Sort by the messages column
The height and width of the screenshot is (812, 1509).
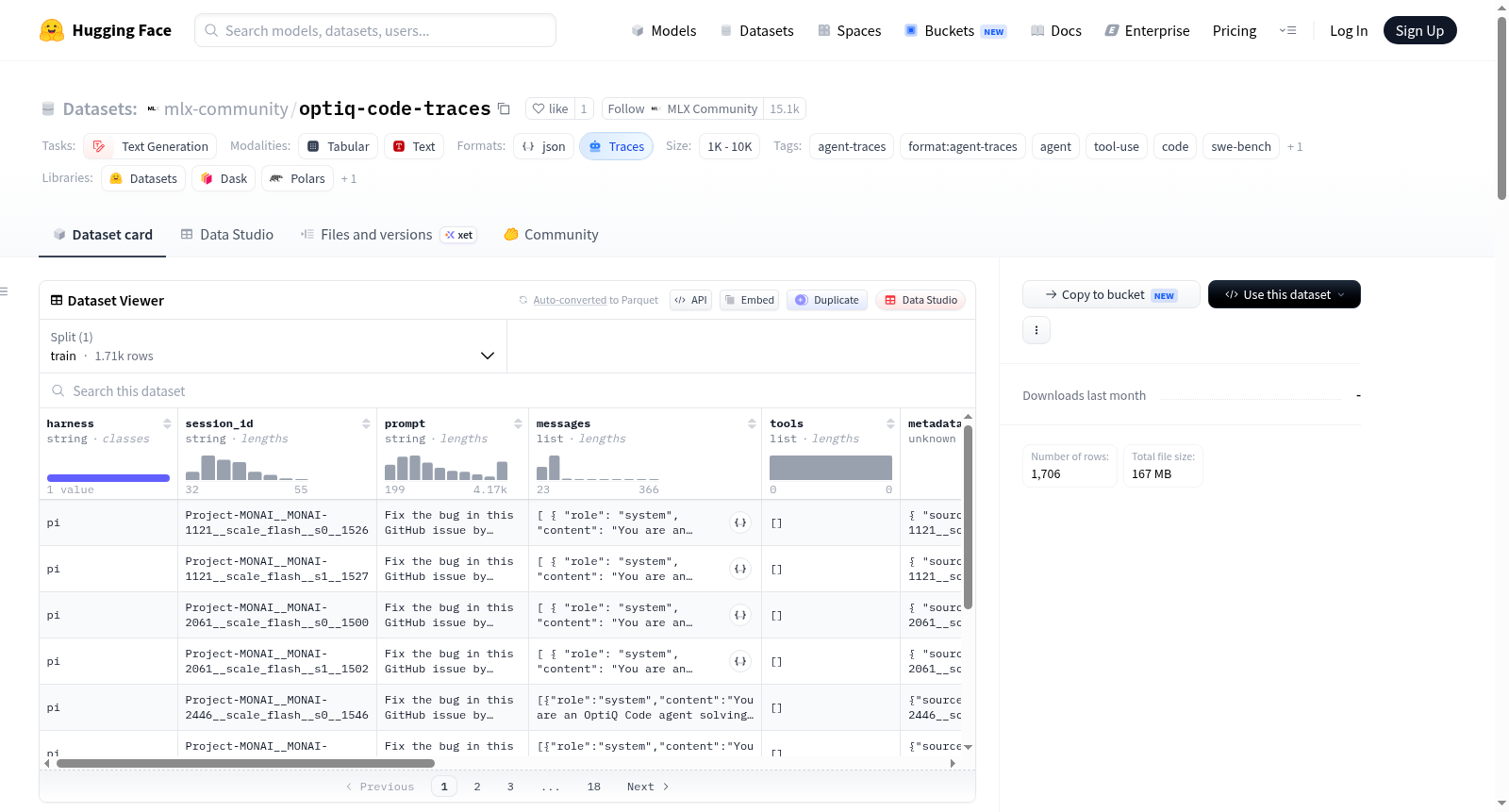[752, 423]
